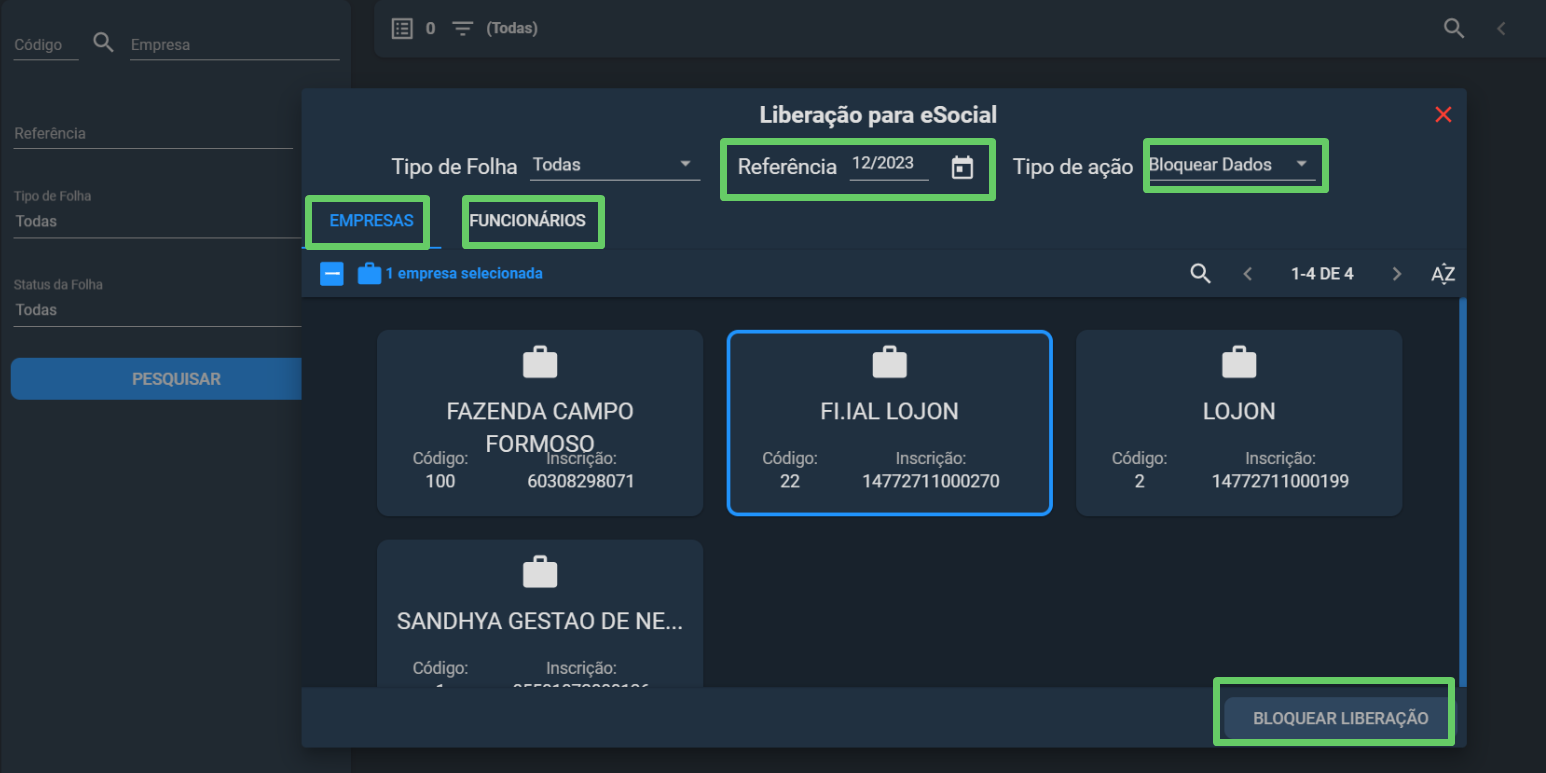Sort the companies alphabetically with the AZ icon
The height and width of the screenshot is (773, 1546).
1442,274
